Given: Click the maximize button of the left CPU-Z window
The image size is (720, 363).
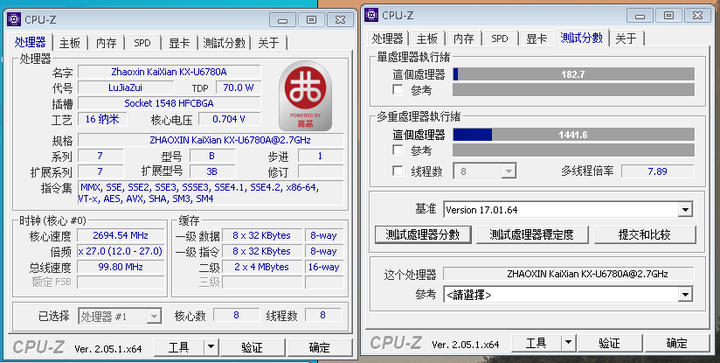Looking at the screenshot, I should [311, 20].
